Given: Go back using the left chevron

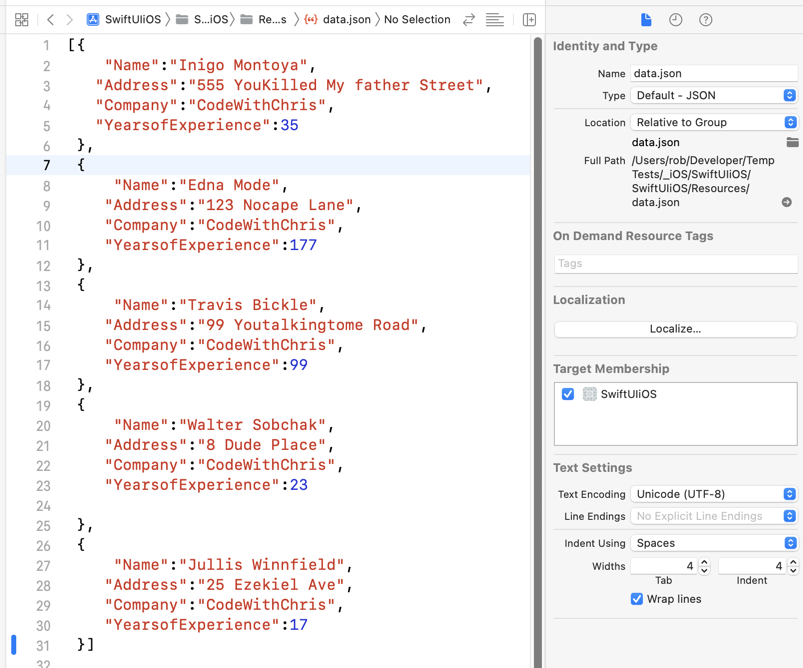Looking at the screenshot, I should [50, 20].
